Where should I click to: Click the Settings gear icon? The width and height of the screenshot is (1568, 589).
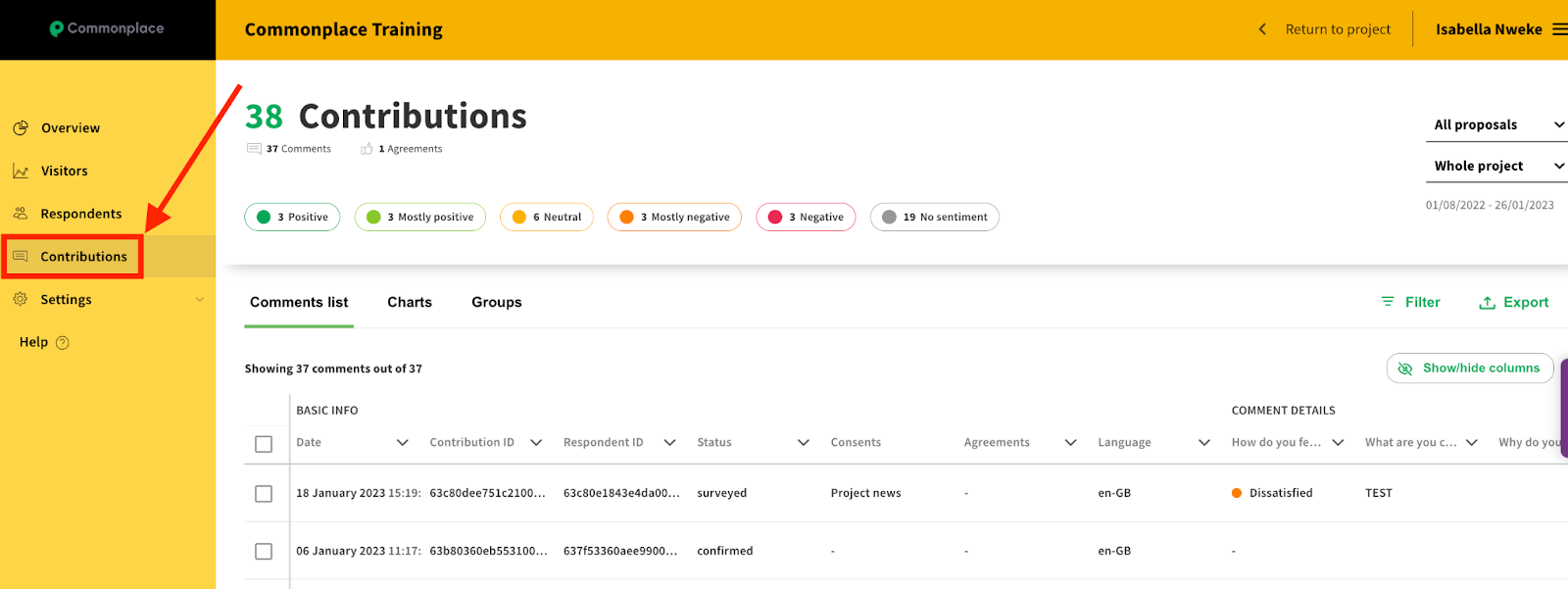click(x=21, y=299)
